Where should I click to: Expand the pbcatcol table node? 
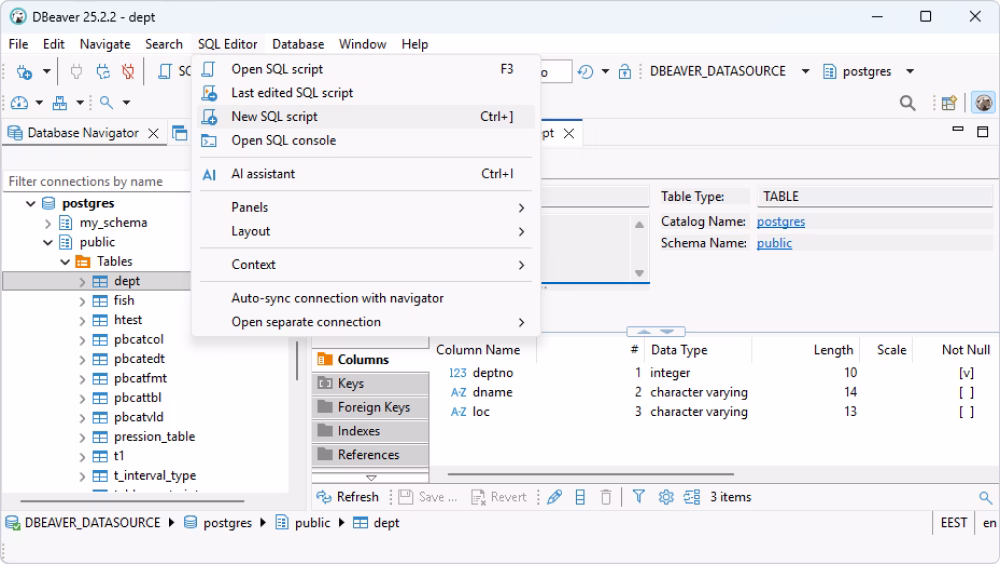(82, 340)
